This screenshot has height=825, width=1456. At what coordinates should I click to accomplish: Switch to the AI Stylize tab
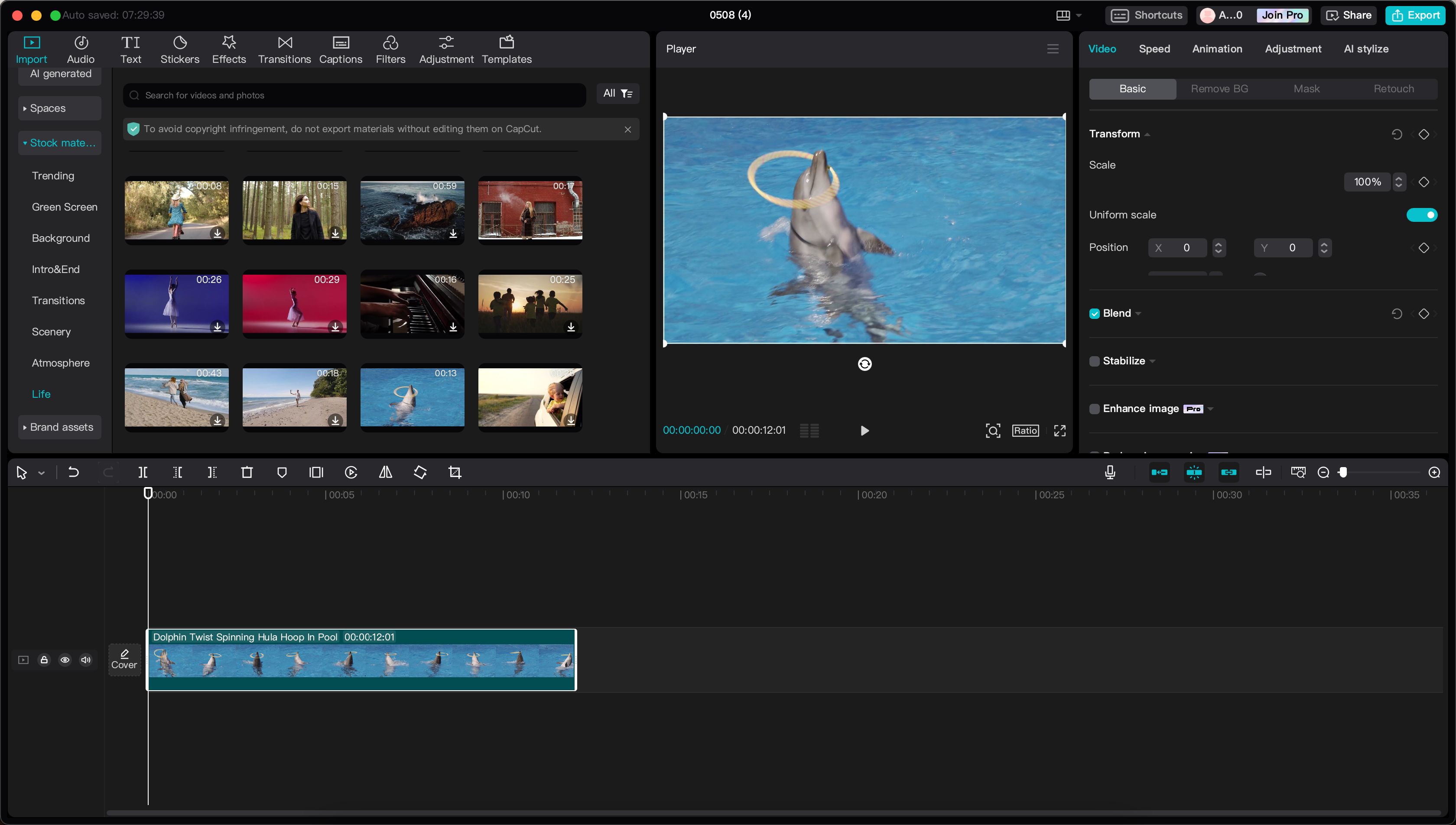pyautogui.click(x=1365, y=48)
